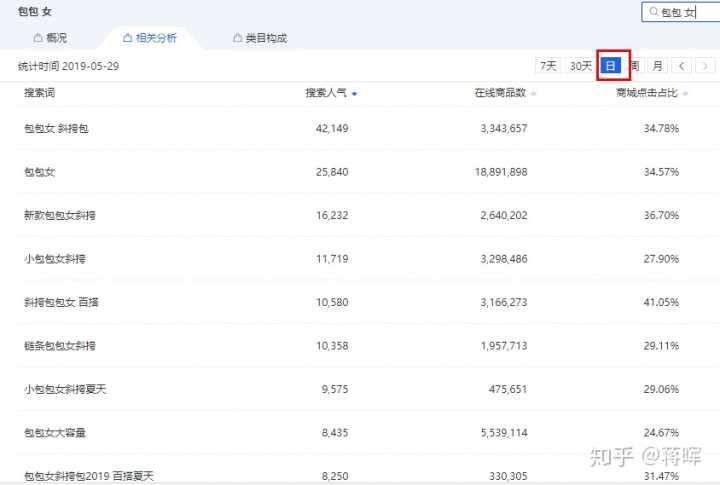The image size is (720, 485).
Task: Select the 30天 time range
Action: point(580,66)
